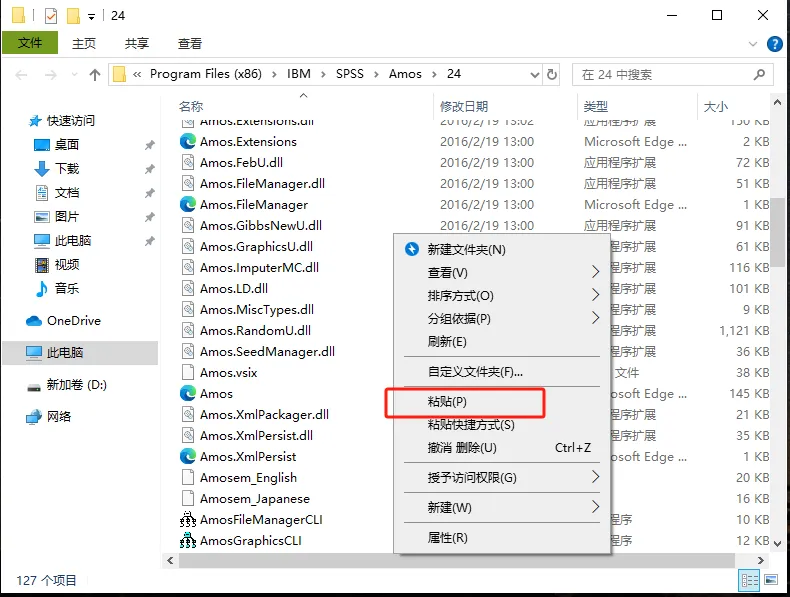790x597 pixels.
Task: Click the refresh icon beside address bar
Action: pyautogui.click(x=552, y=75)
